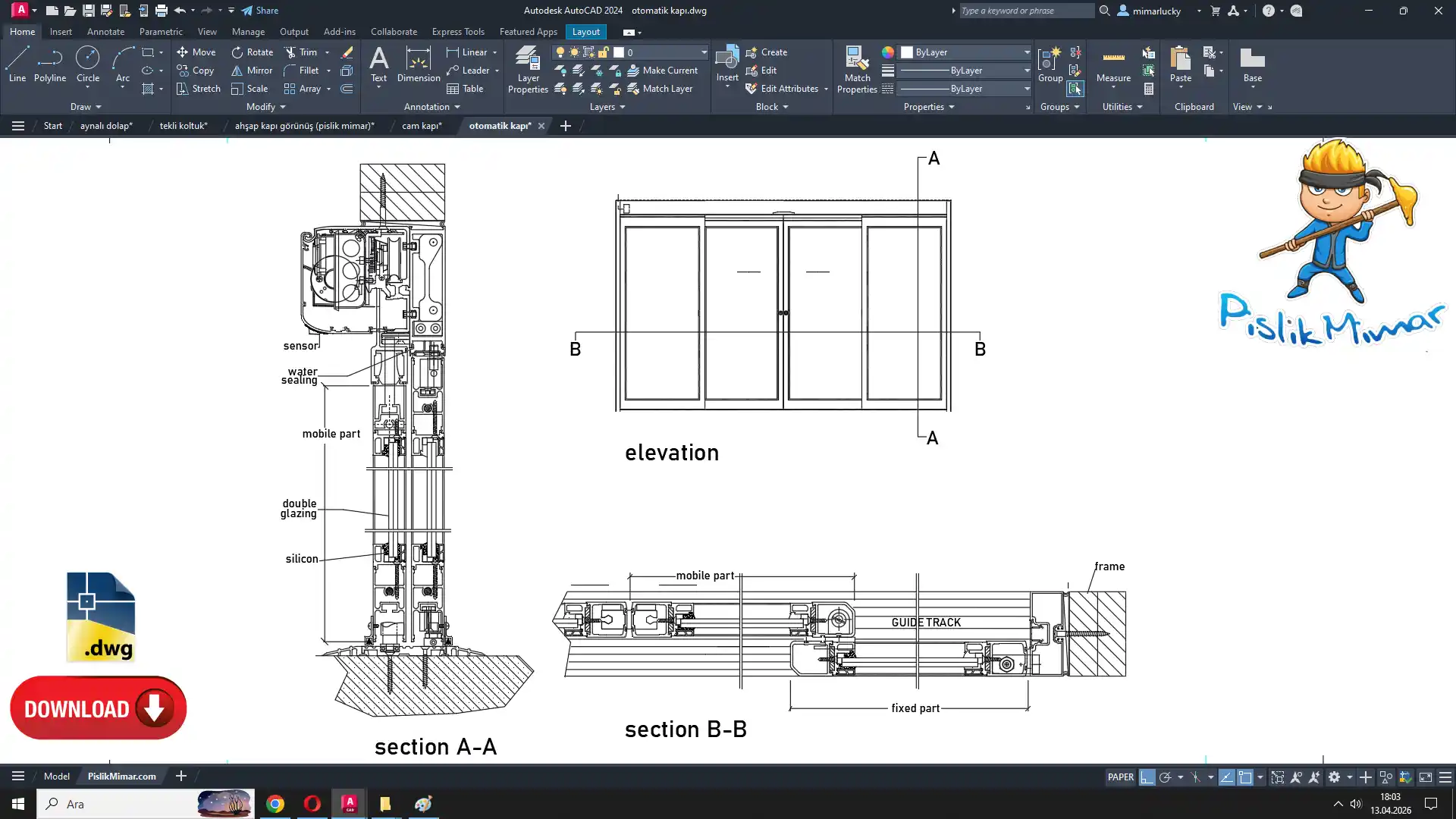Click the Insert block icon
The width and height of the screenshot is (1456, 819).
tap(726, 59)
